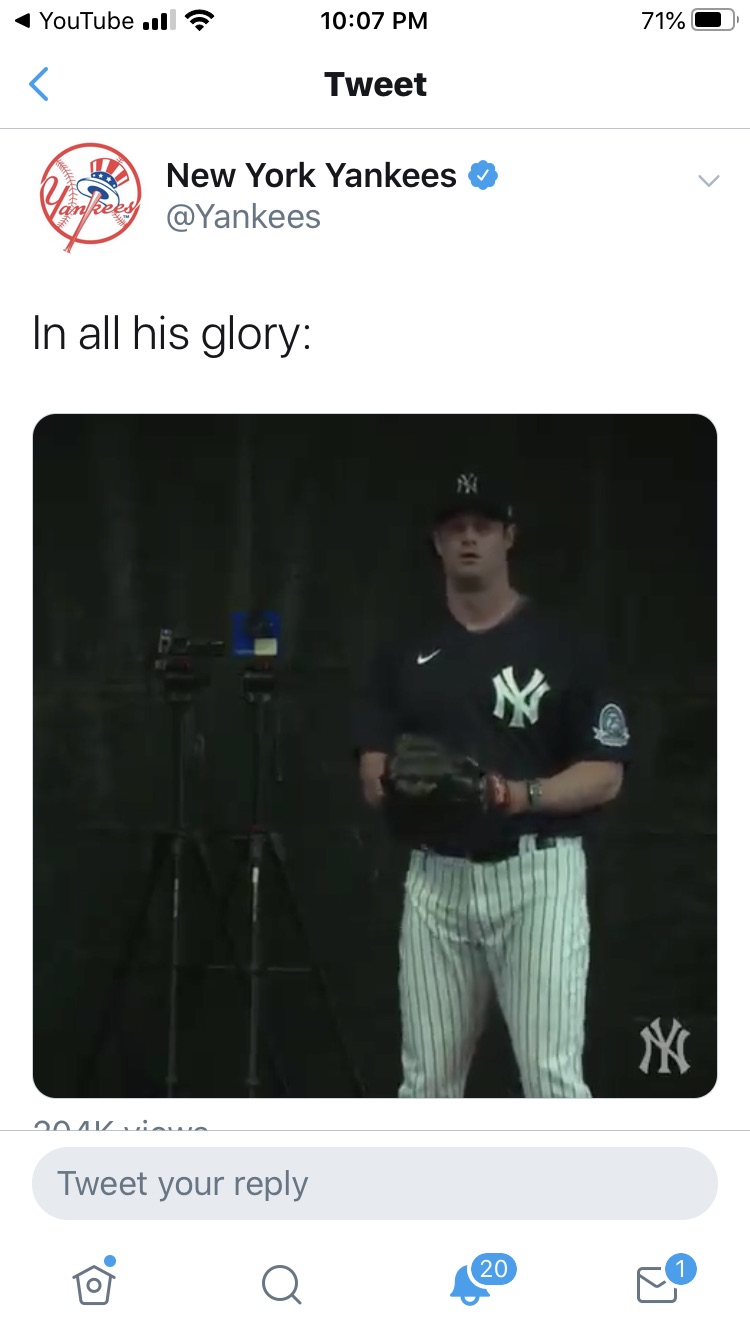Tap the NY watermark in video
Image resolution: width=750 pixels, height=1334 pixels.
(x=665, y=1047)
